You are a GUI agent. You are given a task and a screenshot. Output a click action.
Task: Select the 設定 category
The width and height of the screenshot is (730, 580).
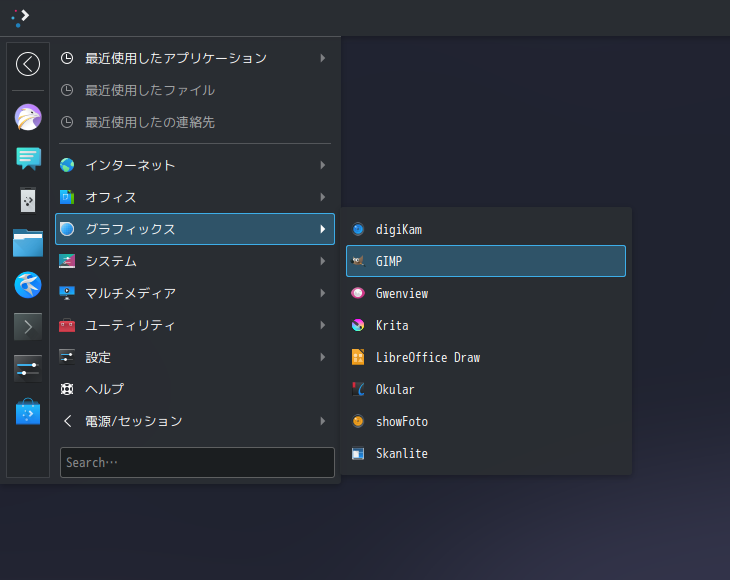click(x=195, y=357)
